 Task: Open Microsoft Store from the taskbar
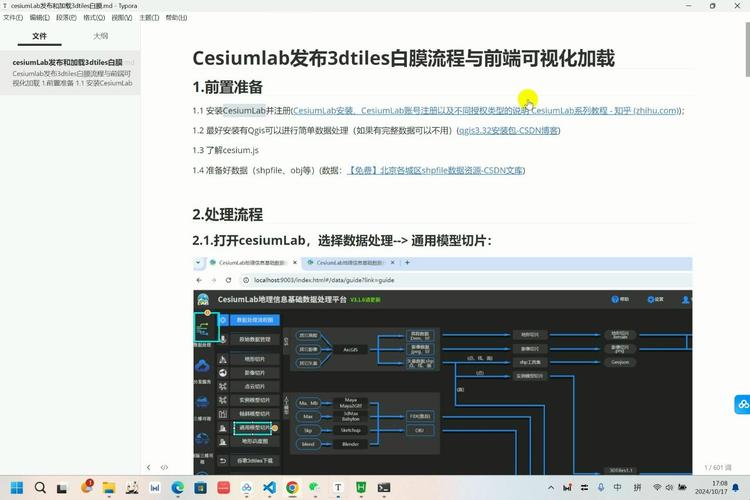(x=200, y=488)
